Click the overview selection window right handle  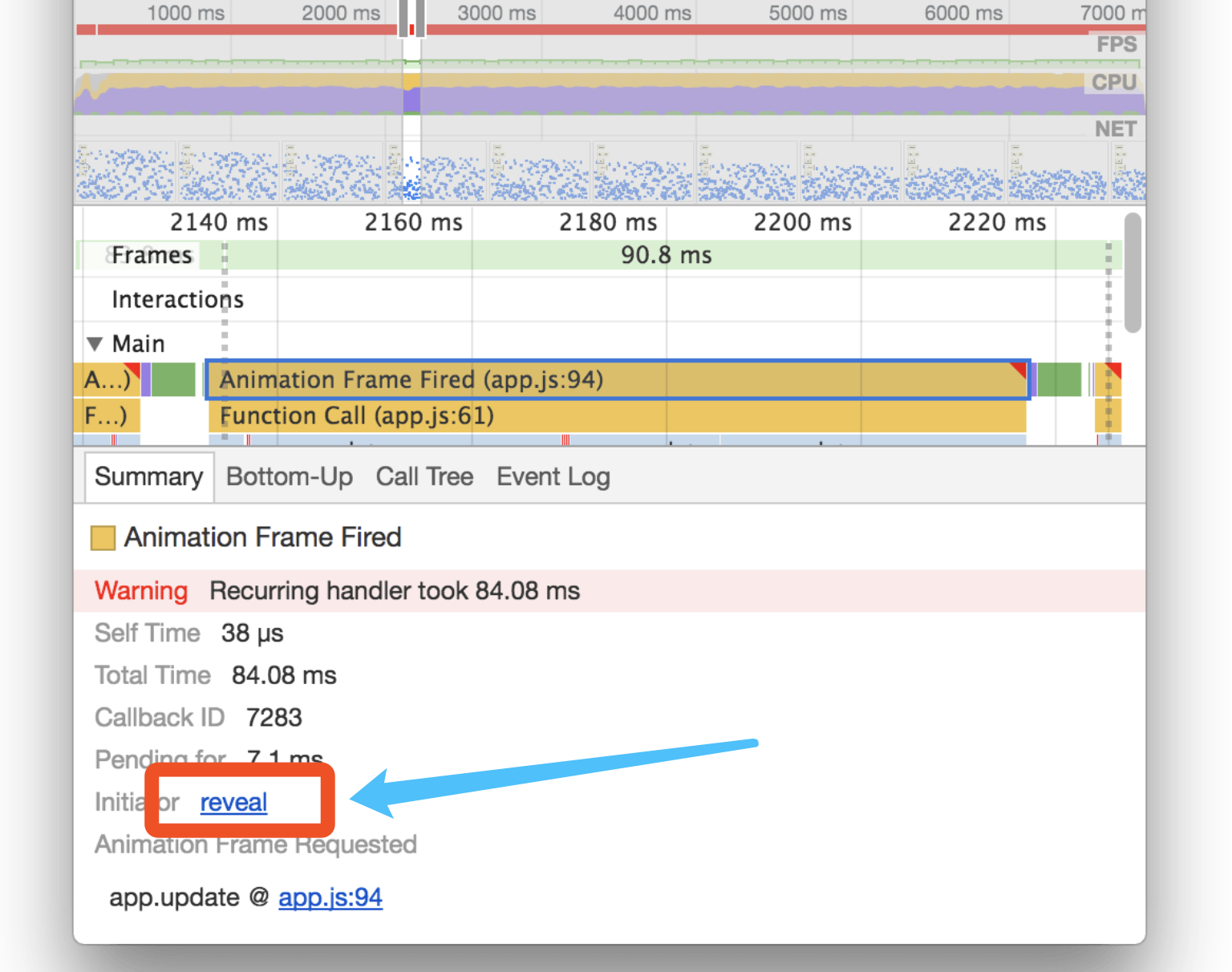pyautogui.click(x=421, y=18)
